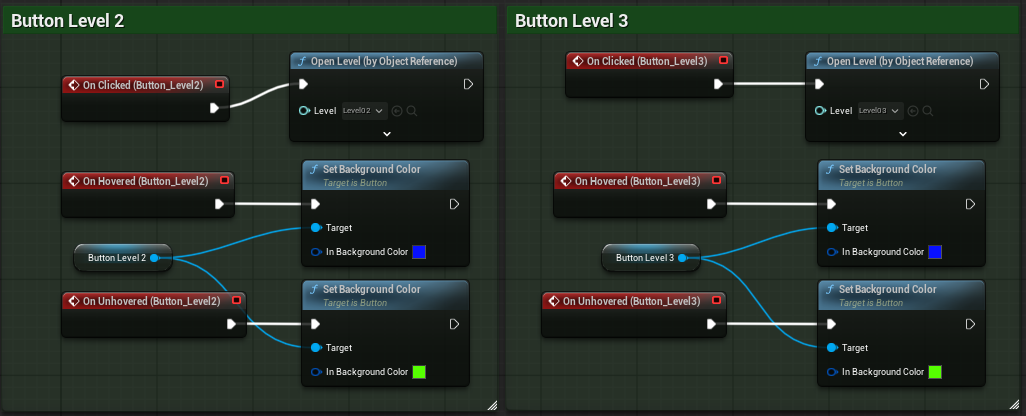Click exec input pin of Open Level node in Button Level 2
This screenshot has width=1026, height=416.
pyautogui.click(x=303, y=84)
